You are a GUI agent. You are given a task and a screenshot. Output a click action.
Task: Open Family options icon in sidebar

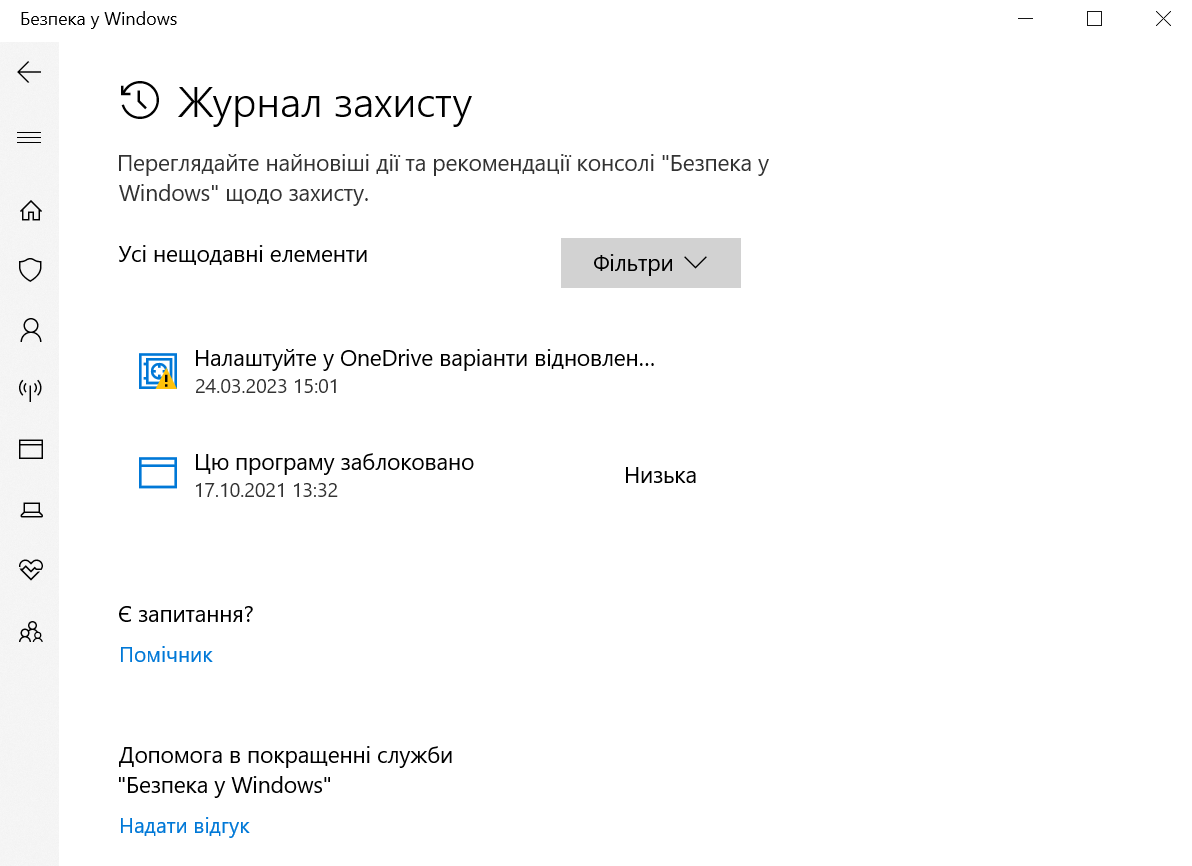31,632
